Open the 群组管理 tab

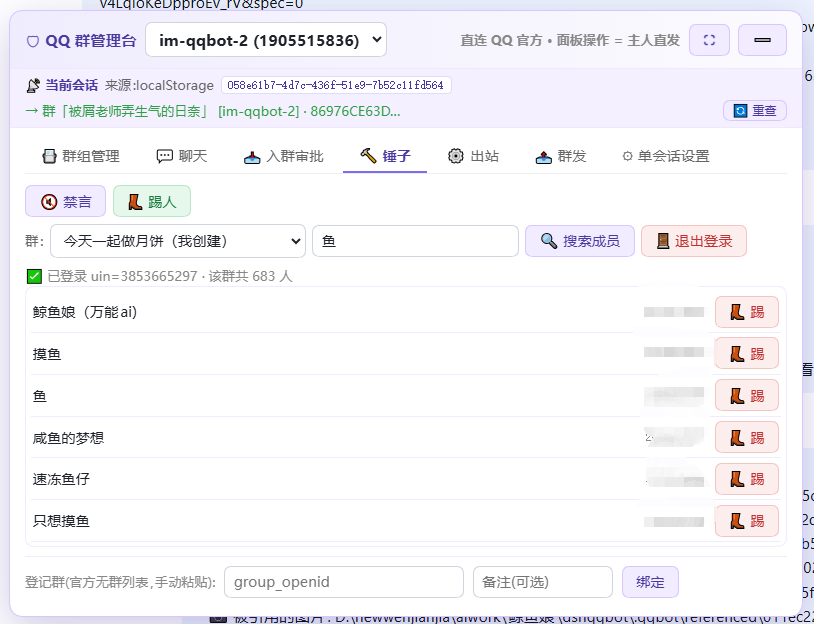(80, 156)
